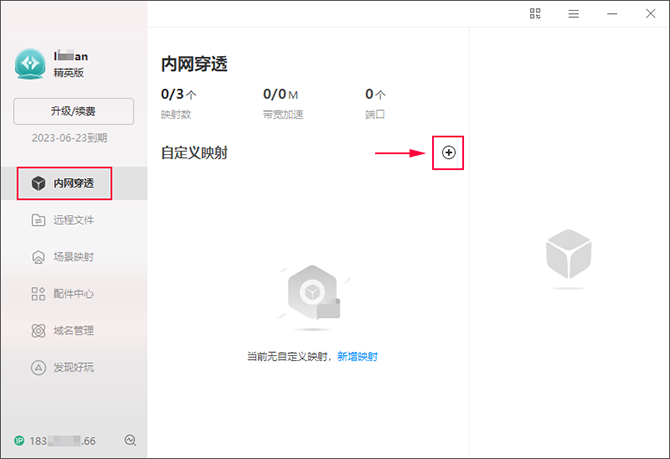Screen dimensions: 670x459
Task: Click the user avatar logo
Action: tap(30, 64)
